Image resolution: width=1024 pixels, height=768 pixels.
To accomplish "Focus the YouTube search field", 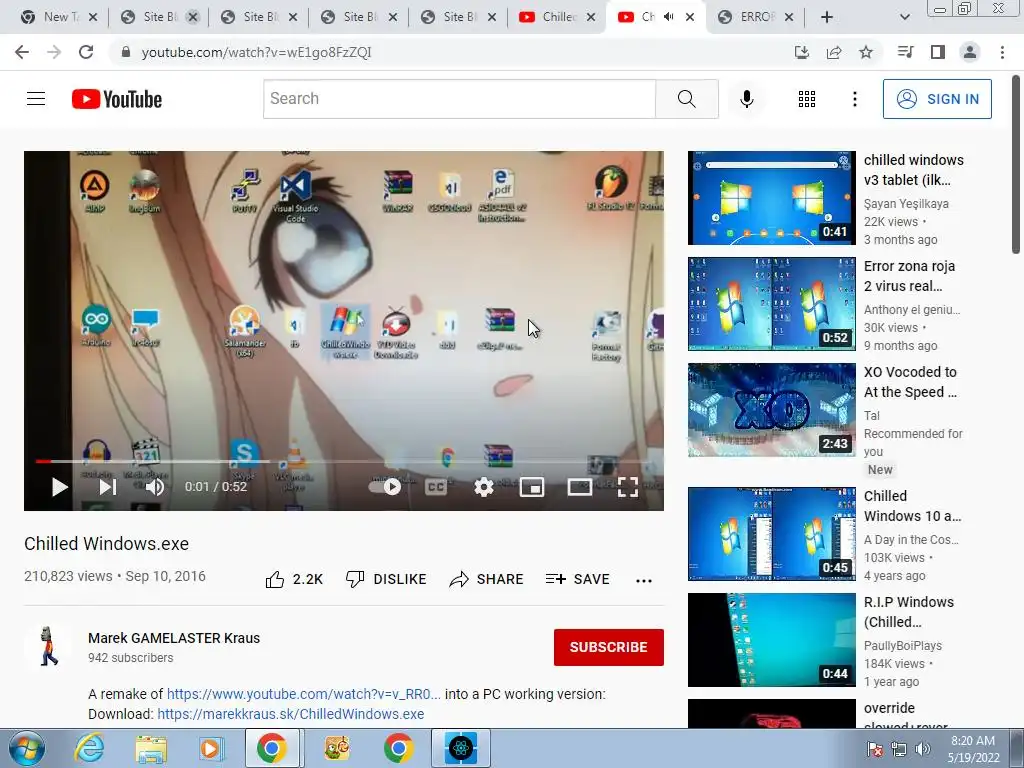I will [459, 99].
